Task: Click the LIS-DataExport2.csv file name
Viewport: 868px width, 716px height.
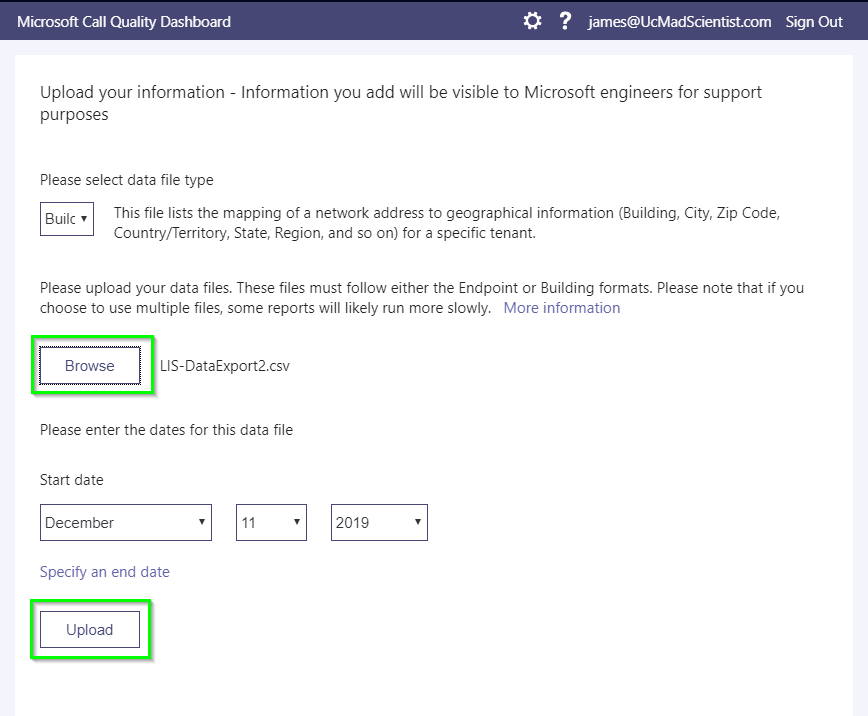Action: coord(225,365)
